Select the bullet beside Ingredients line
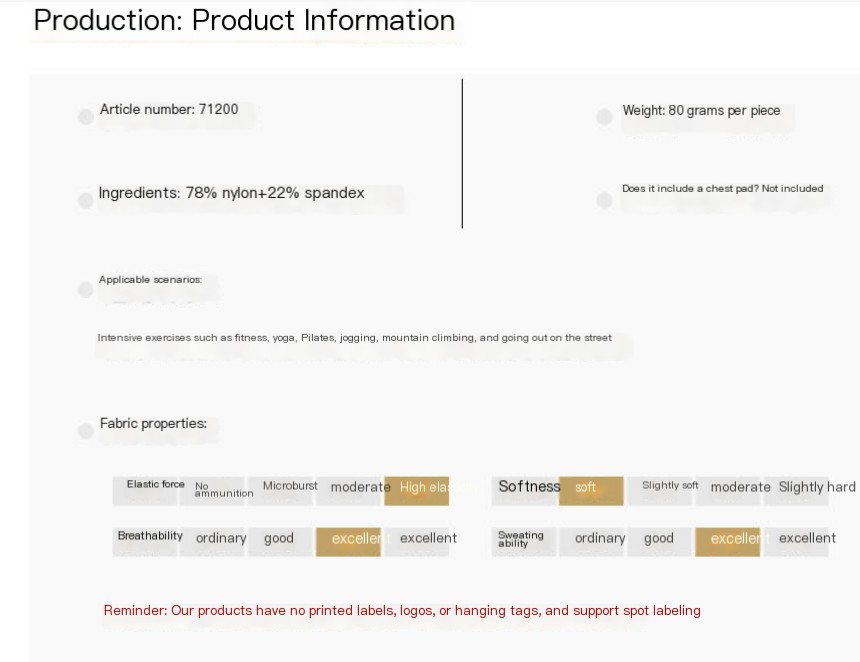 (x=86, y=200)
